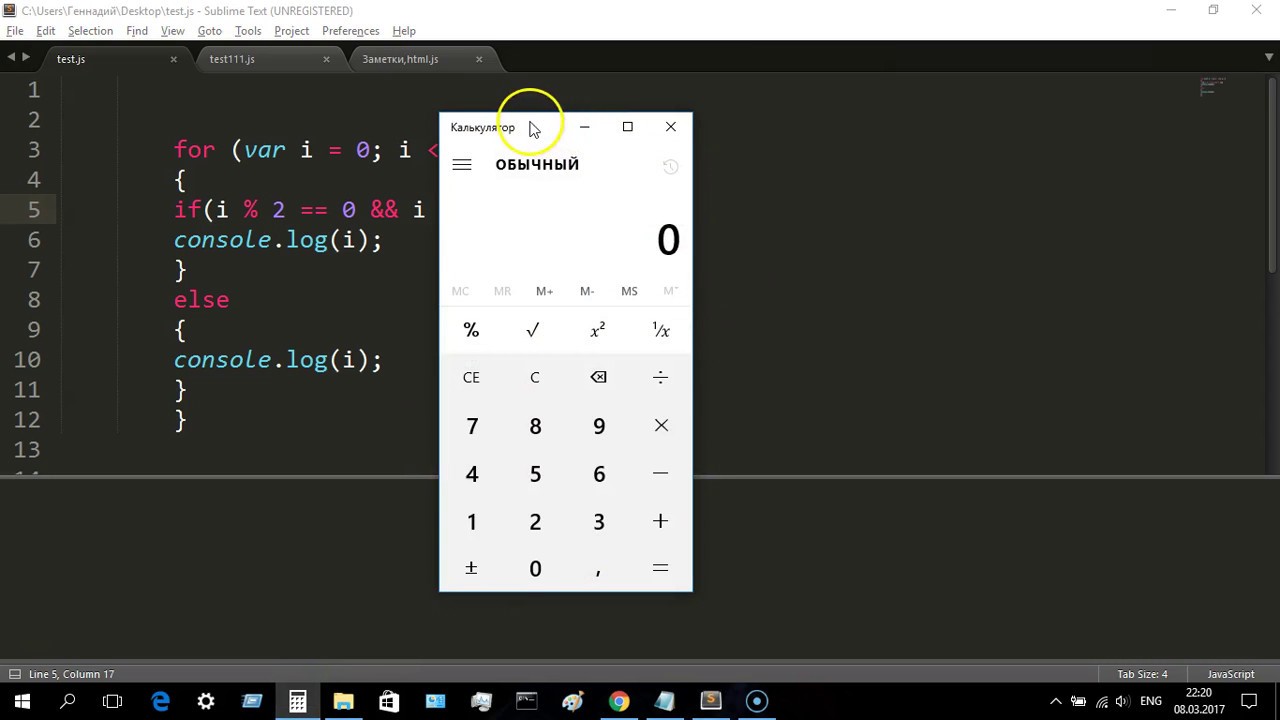Screen dimensions: 1280x720
Task: Click the Sublime Text minimap
Action: [x=1212, y=88]
